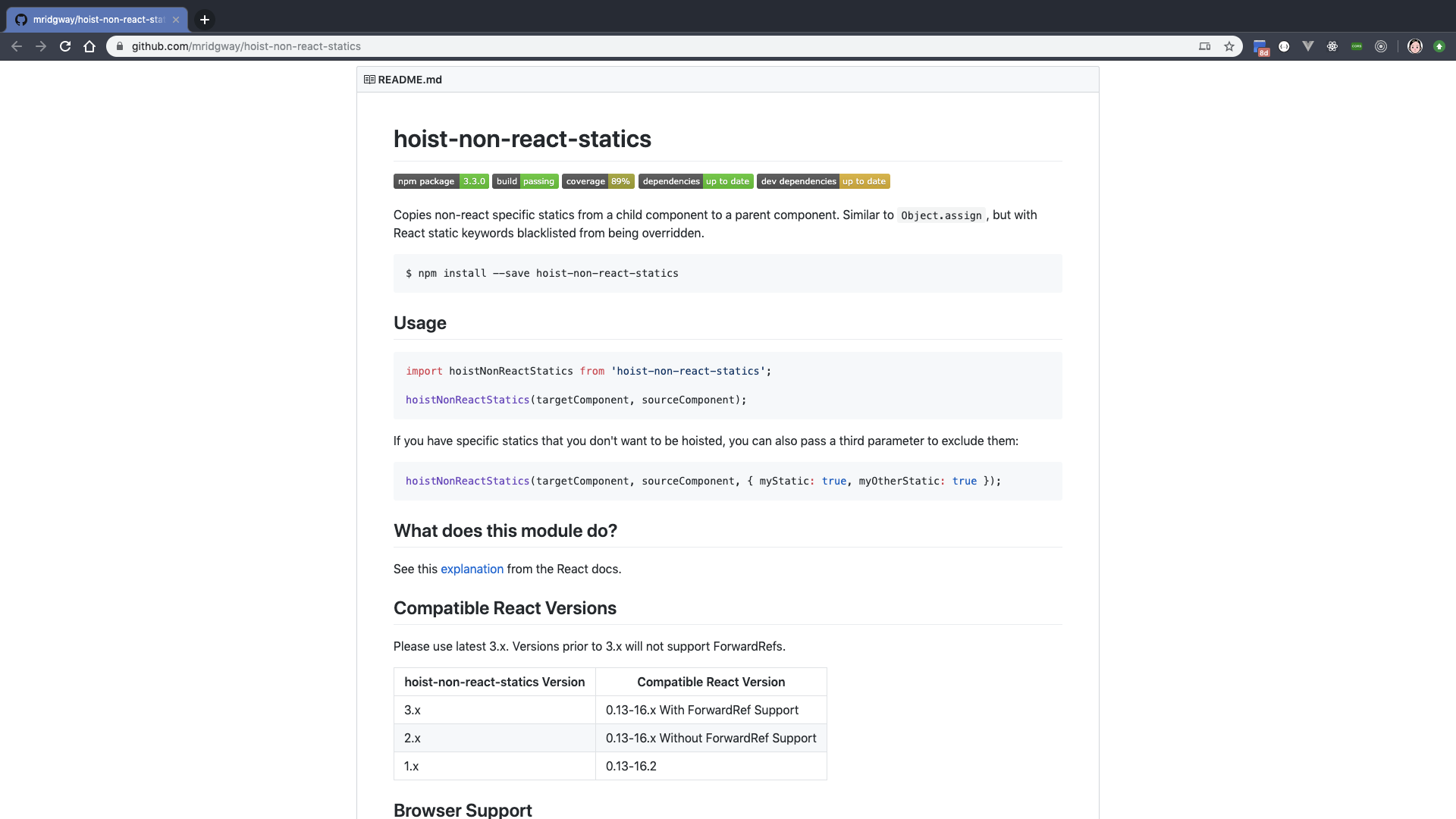This screenshot has width=1456, height=819.
Task: Click the site lock security icon
Action: (119, 46)
